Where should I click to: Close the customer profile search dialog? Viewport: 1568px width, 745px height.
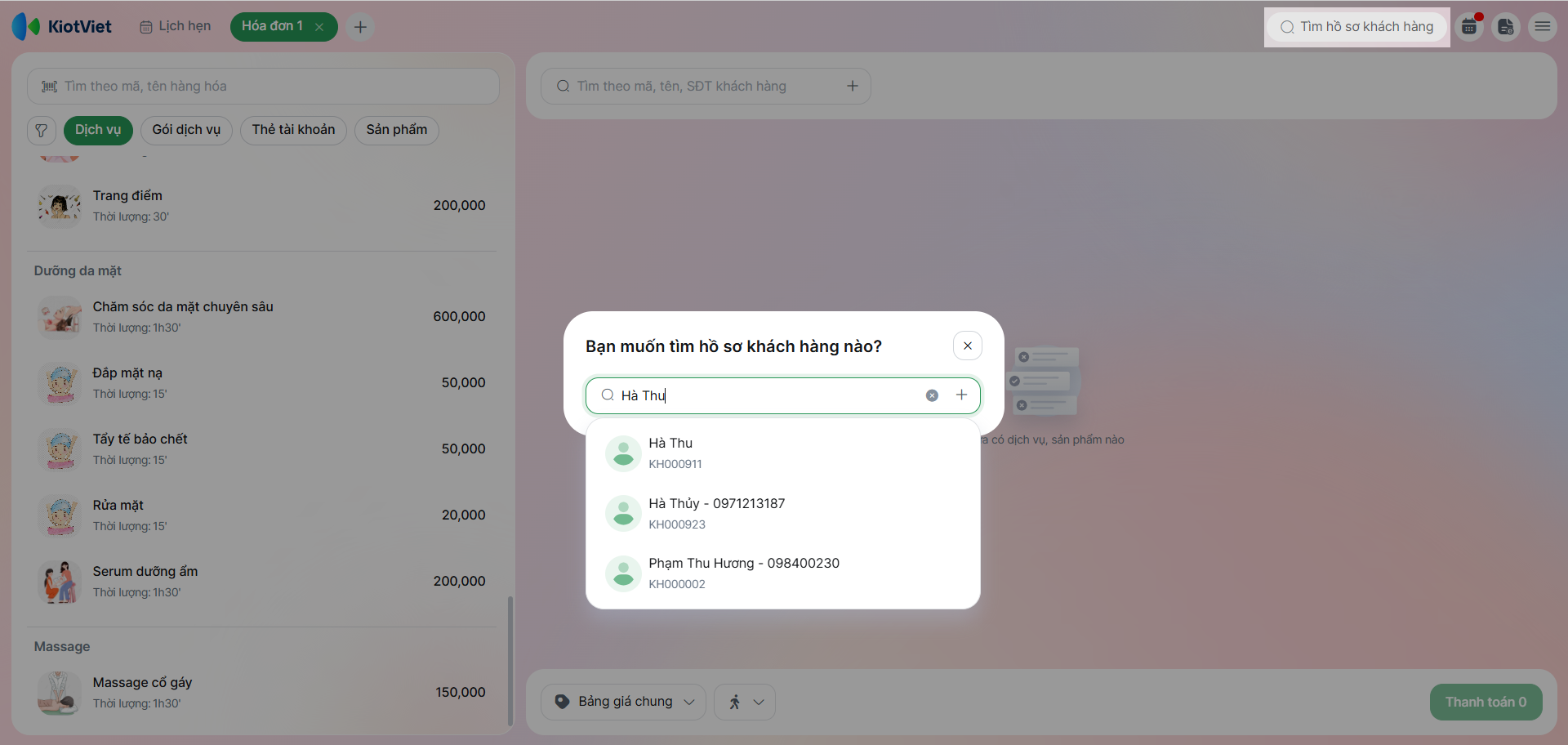pos(968,346)
